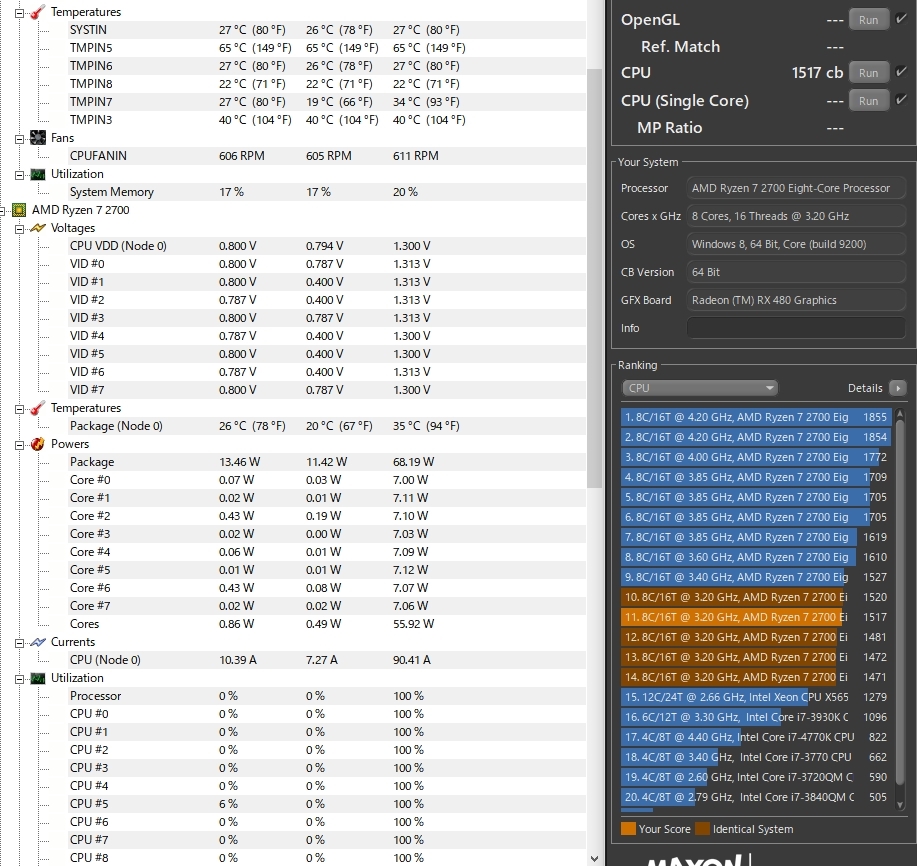Collapse the Temperatures group containing Package (Node 0)

point(19,409)
